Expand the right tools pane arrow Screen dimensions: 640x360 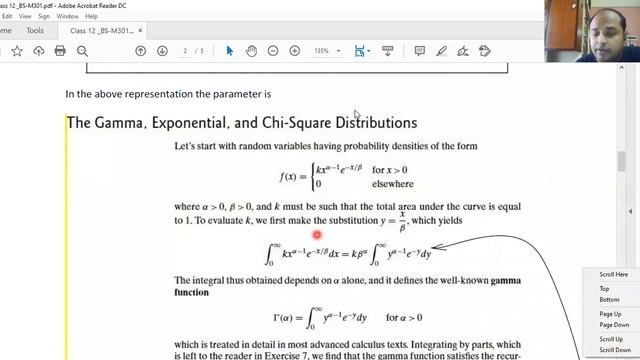(x=631, y=211)
